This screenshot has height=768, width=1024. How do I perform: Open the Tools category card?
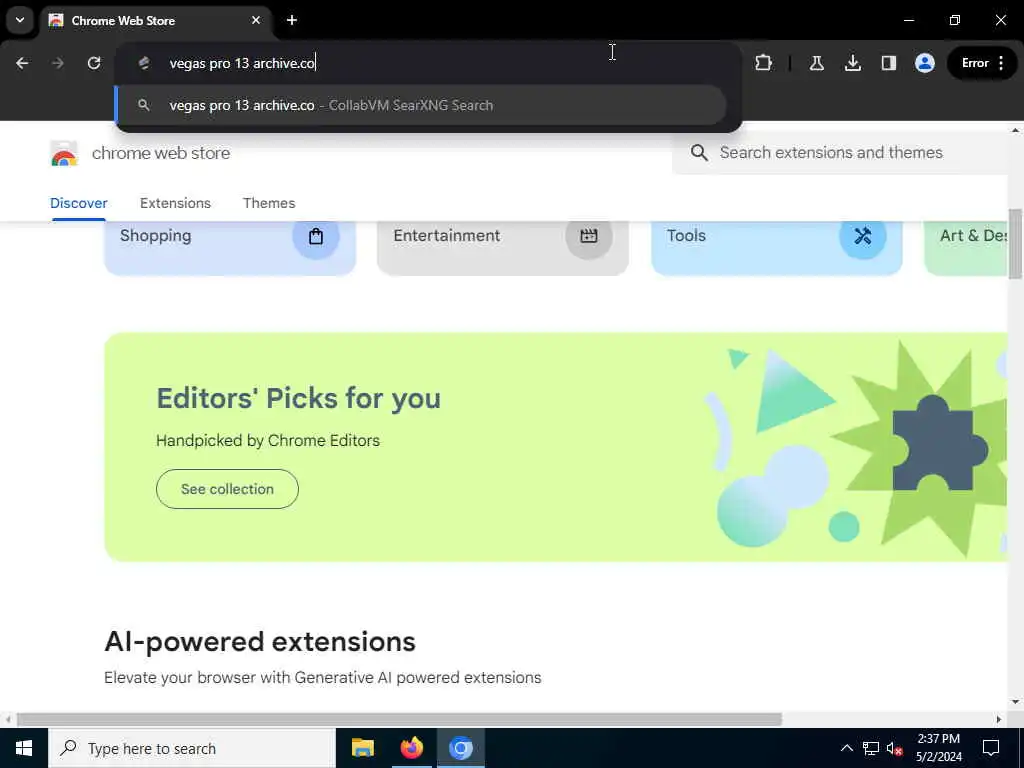[x=776, y=248]
